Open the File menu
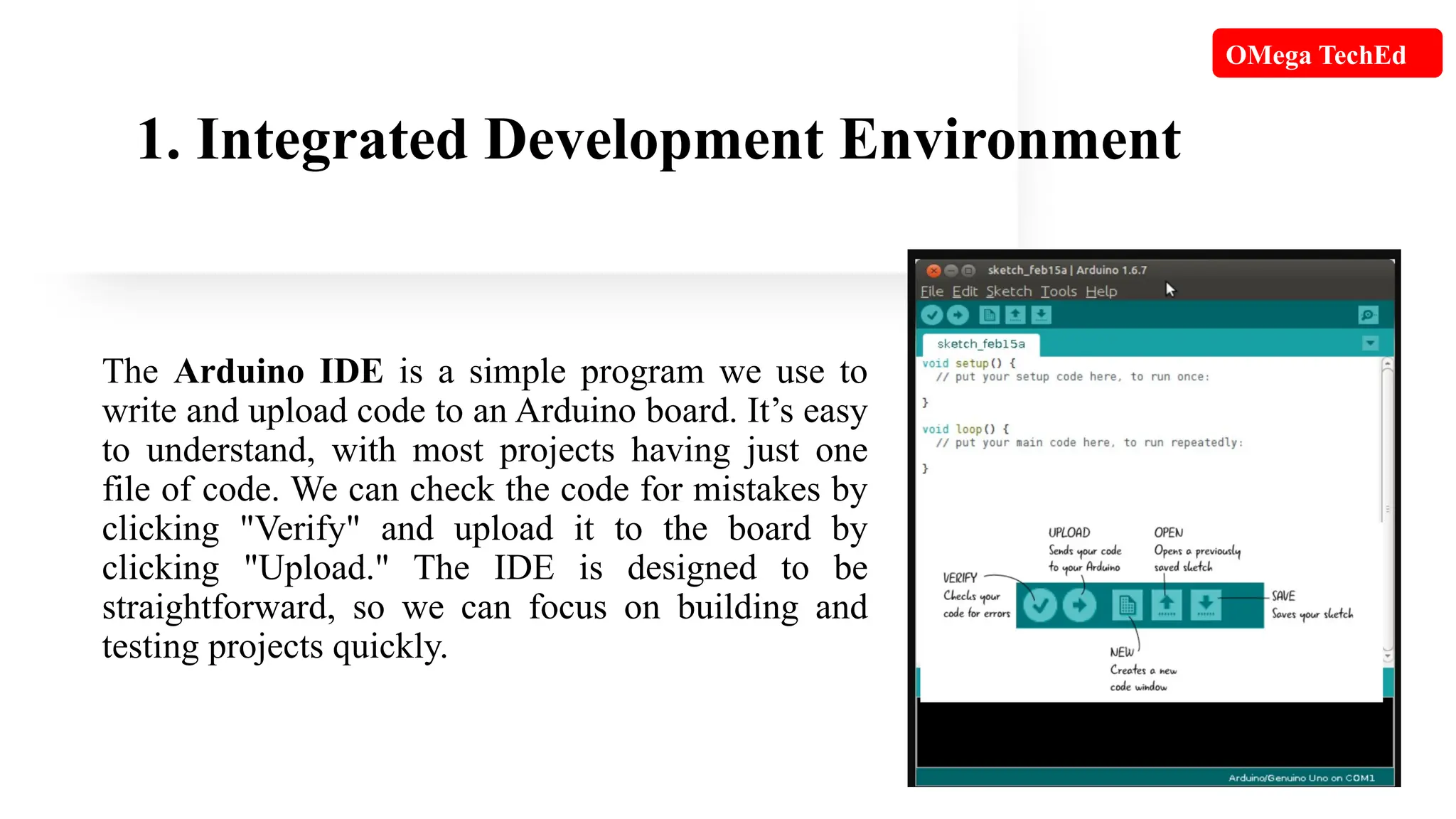The width and height of the screenshot is (1456, 819). [x=932, y=291]
